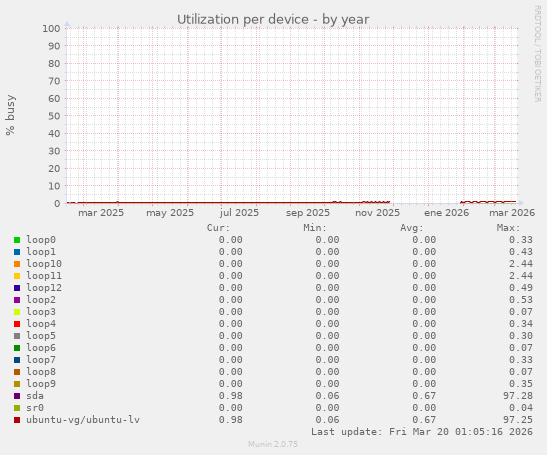Select the loop1 legend label
Screen dimensions: 547x455
point(41,252)
